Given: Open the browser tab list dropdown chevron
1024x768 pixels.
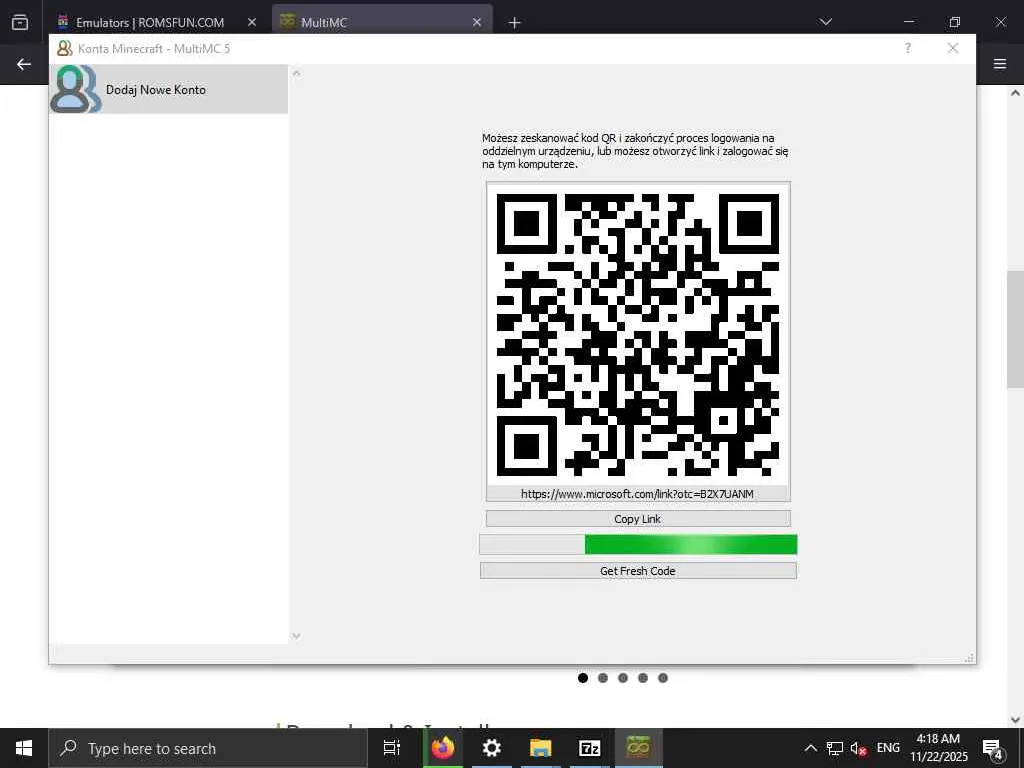Looking at the screenshot, I should click(825, 22).
